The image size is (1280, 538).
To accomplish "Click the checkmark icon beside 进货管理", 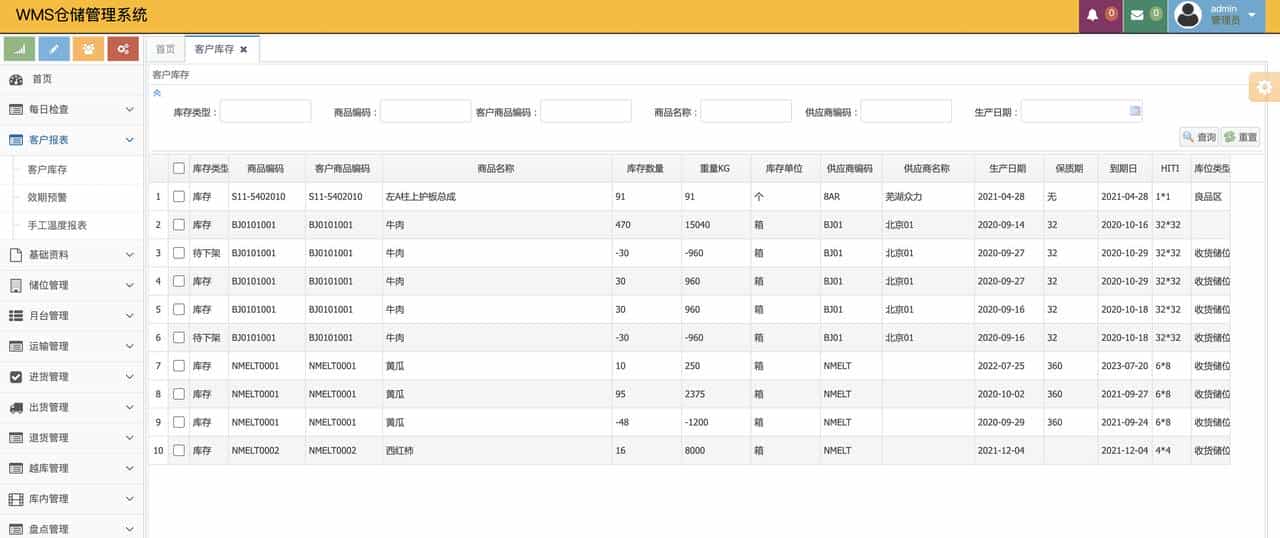I will click(16, 377).
